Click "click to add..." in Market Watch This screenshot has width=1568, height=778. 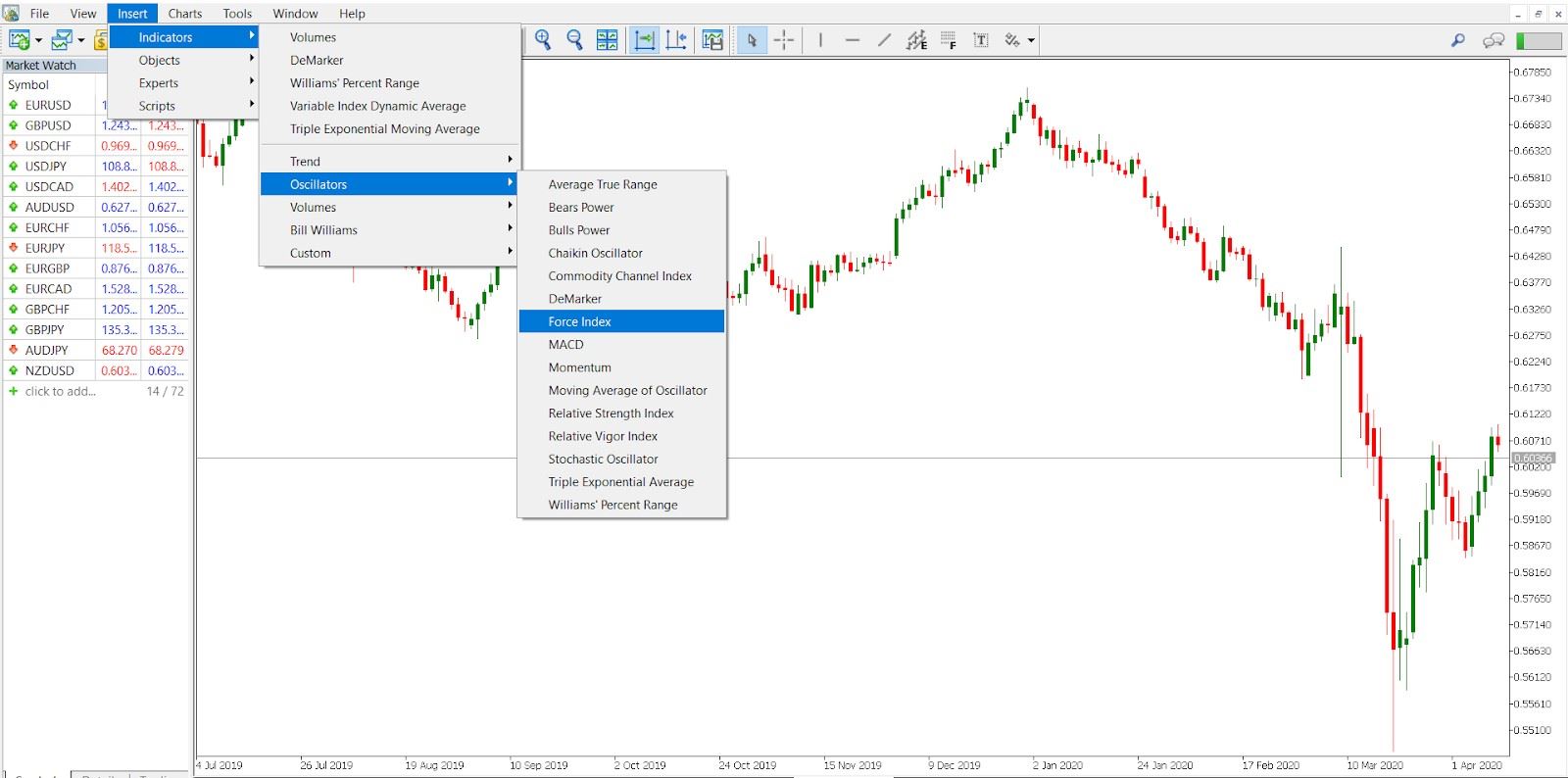pos(60,391)
